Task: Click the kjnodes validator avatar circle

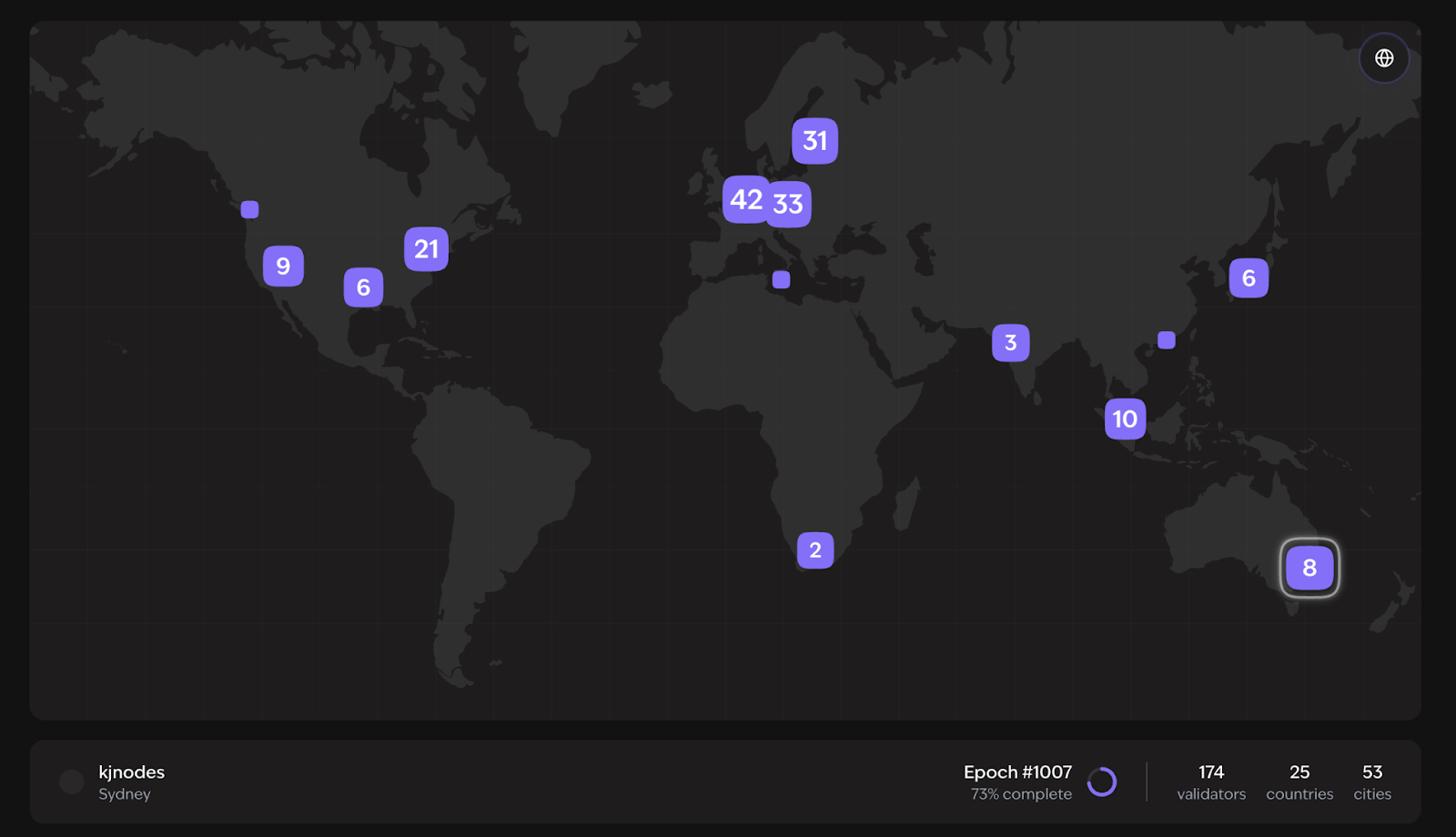Action: [x=72, y=782]
